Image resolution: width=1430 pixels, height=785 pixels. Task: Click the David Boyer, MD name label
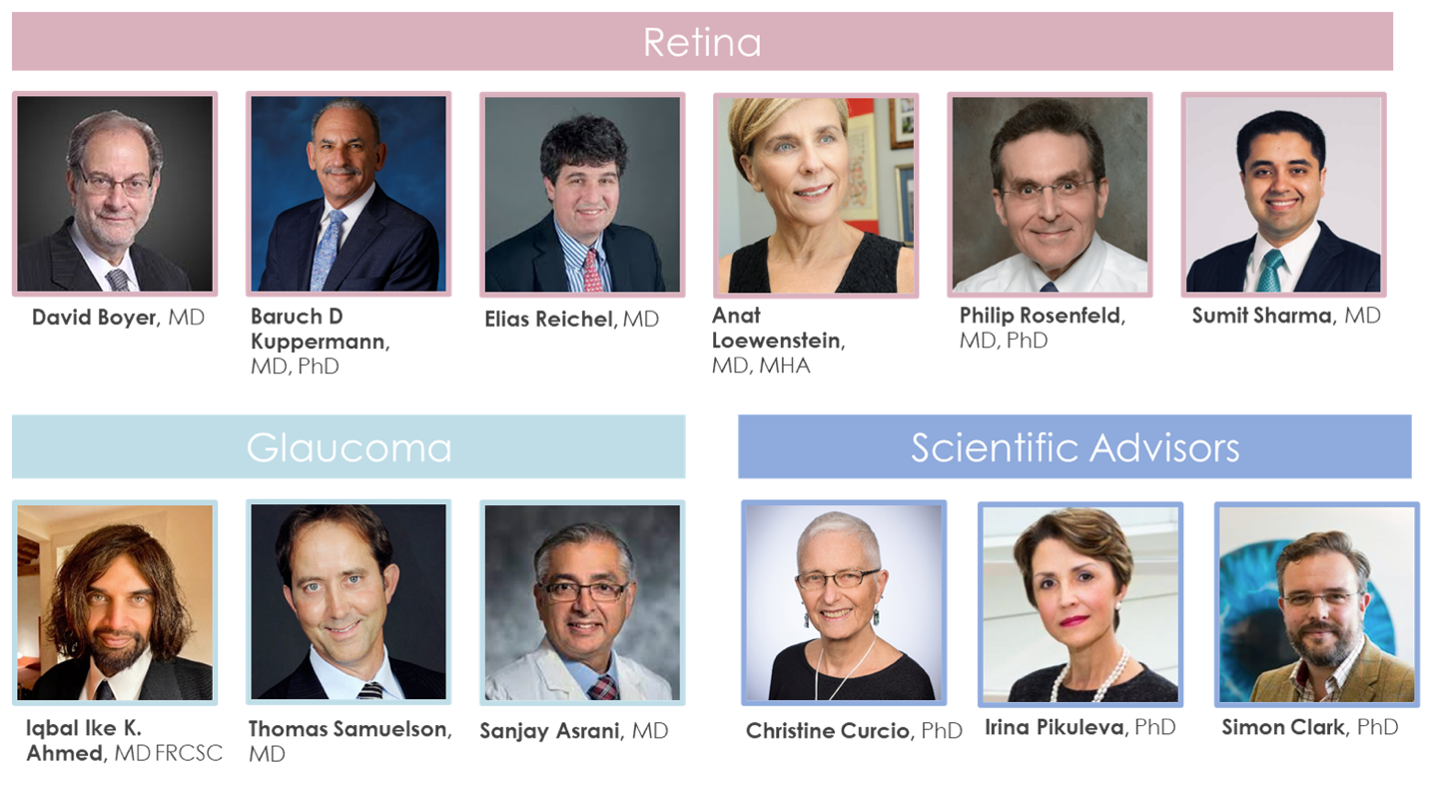118,318
